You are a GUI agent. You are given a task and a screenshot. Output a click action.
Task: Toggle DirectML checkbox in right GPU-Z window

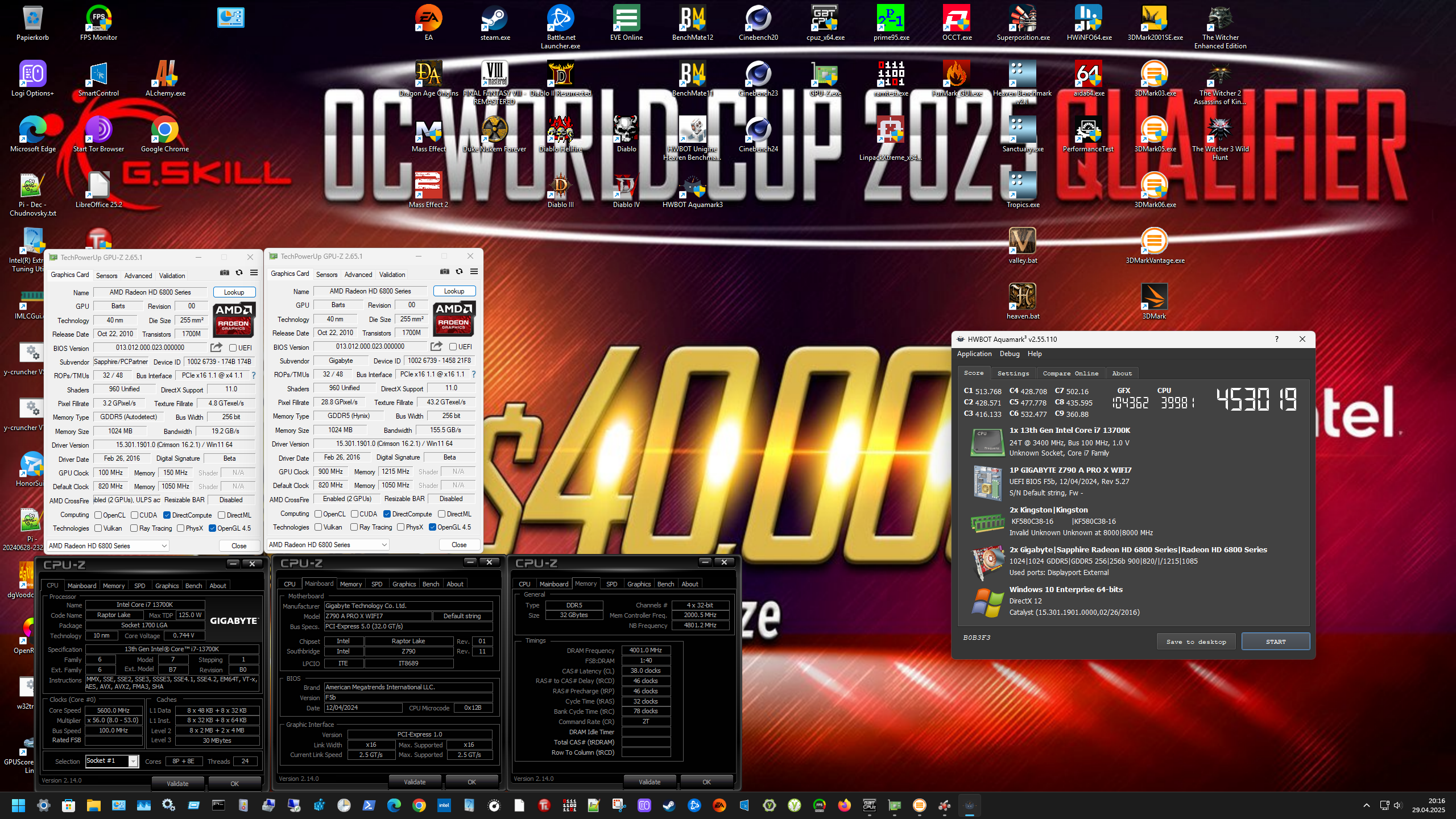point(441,514)
